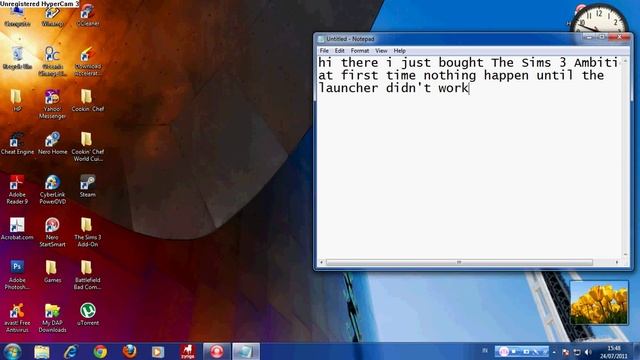The image size is (640, 360).
Task: Close the Untitled Notepad window
Action: click(x=620, y=37)
